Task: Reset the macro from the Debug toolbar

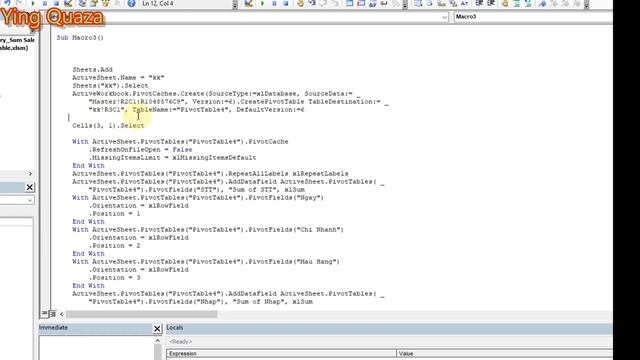Action: (286, 3)
